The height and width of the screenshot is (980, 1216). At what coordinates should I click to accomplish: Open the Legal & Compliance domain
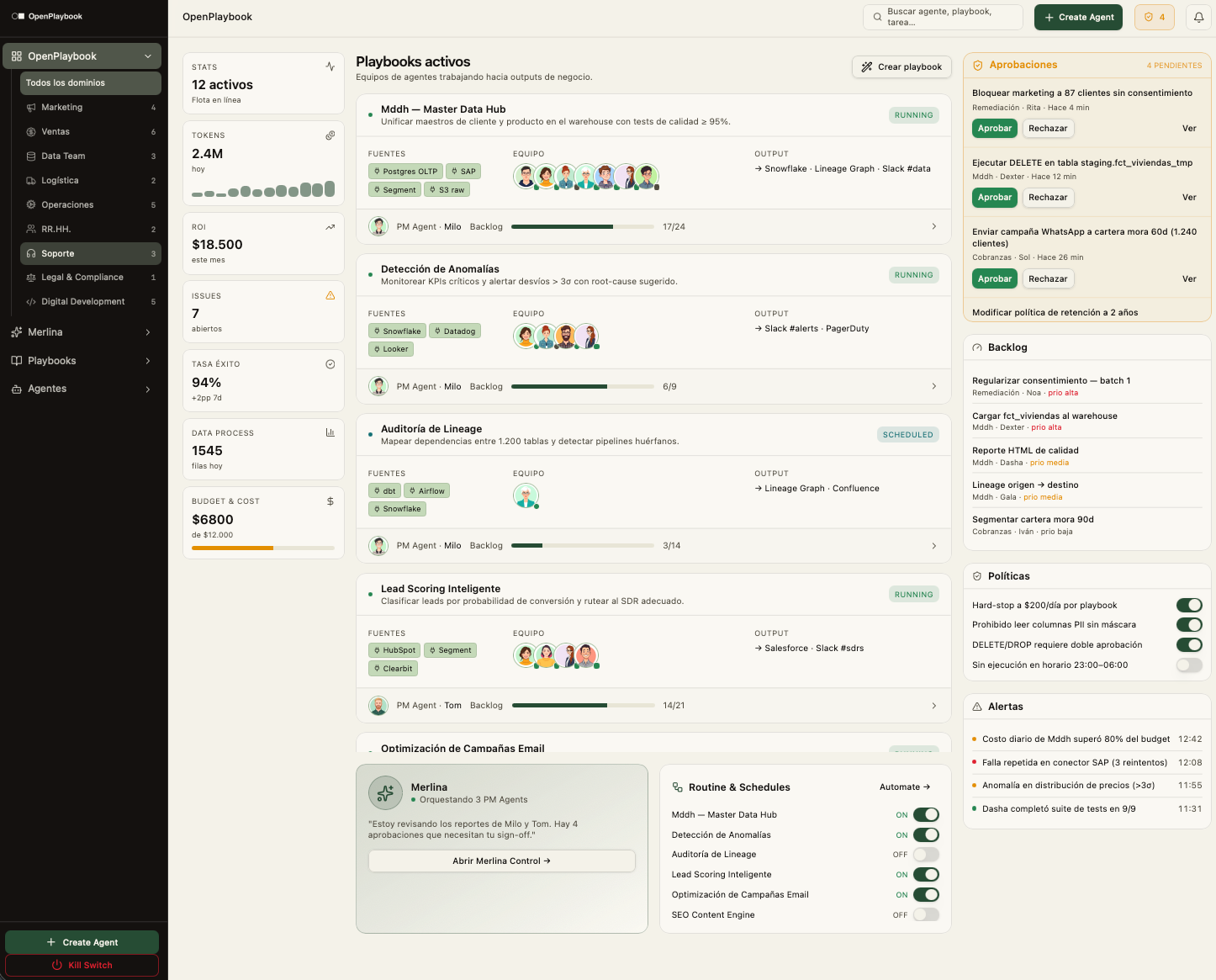pos(91,278)
